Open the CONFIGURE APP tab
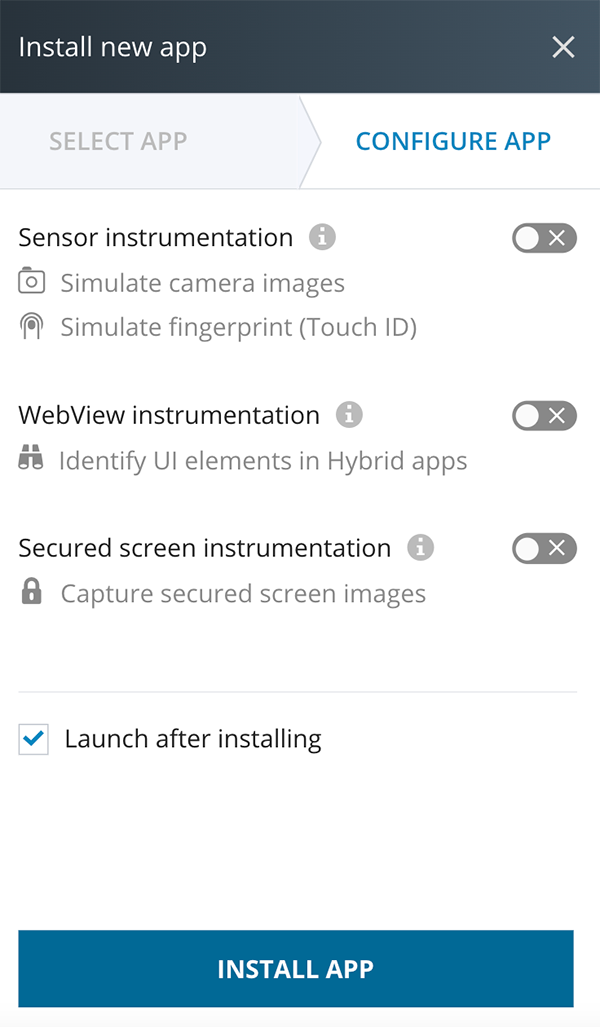 click(453, 141)
